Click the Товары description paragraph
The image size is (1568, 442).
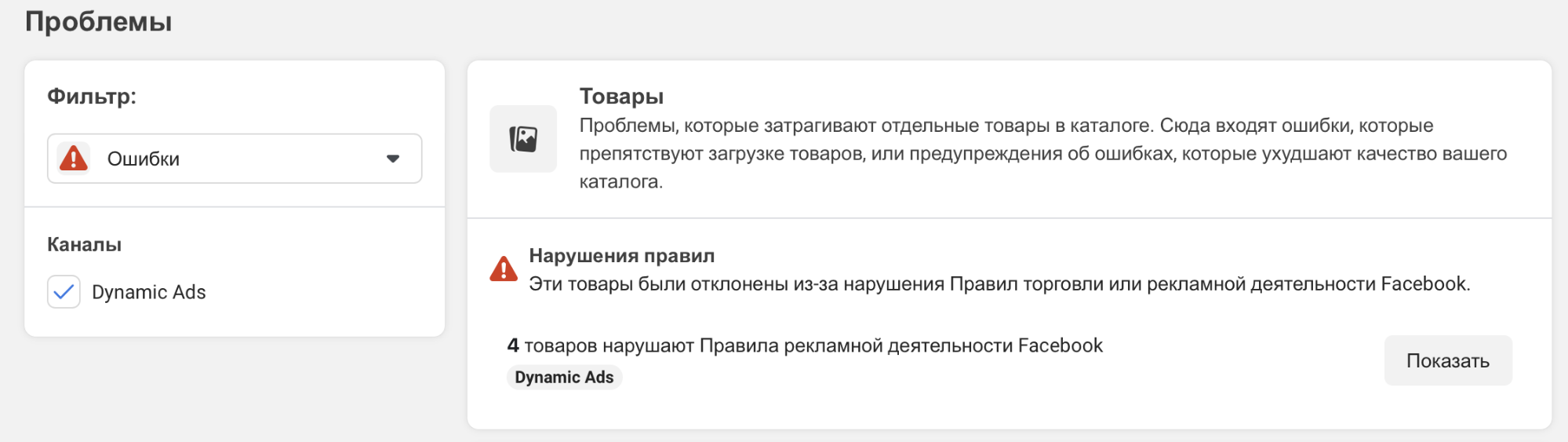tap(1043, 153)
